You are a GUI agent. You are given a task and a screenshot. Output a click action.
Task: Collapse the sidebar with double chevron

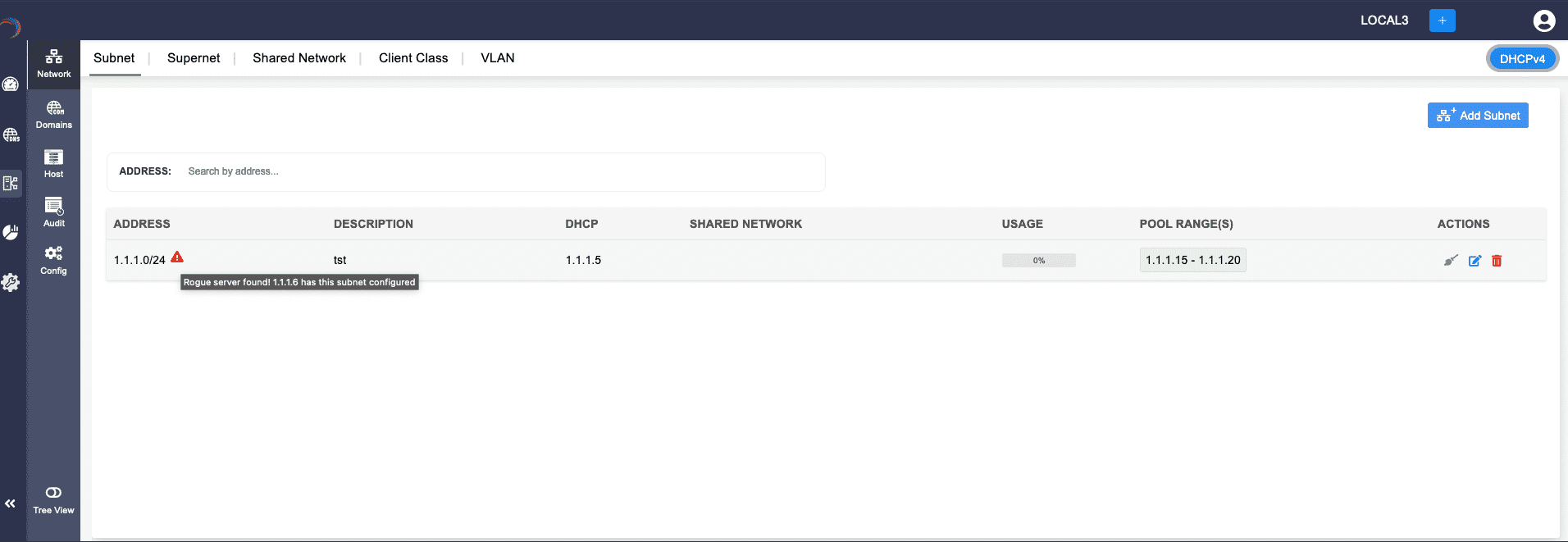[11, 503]
